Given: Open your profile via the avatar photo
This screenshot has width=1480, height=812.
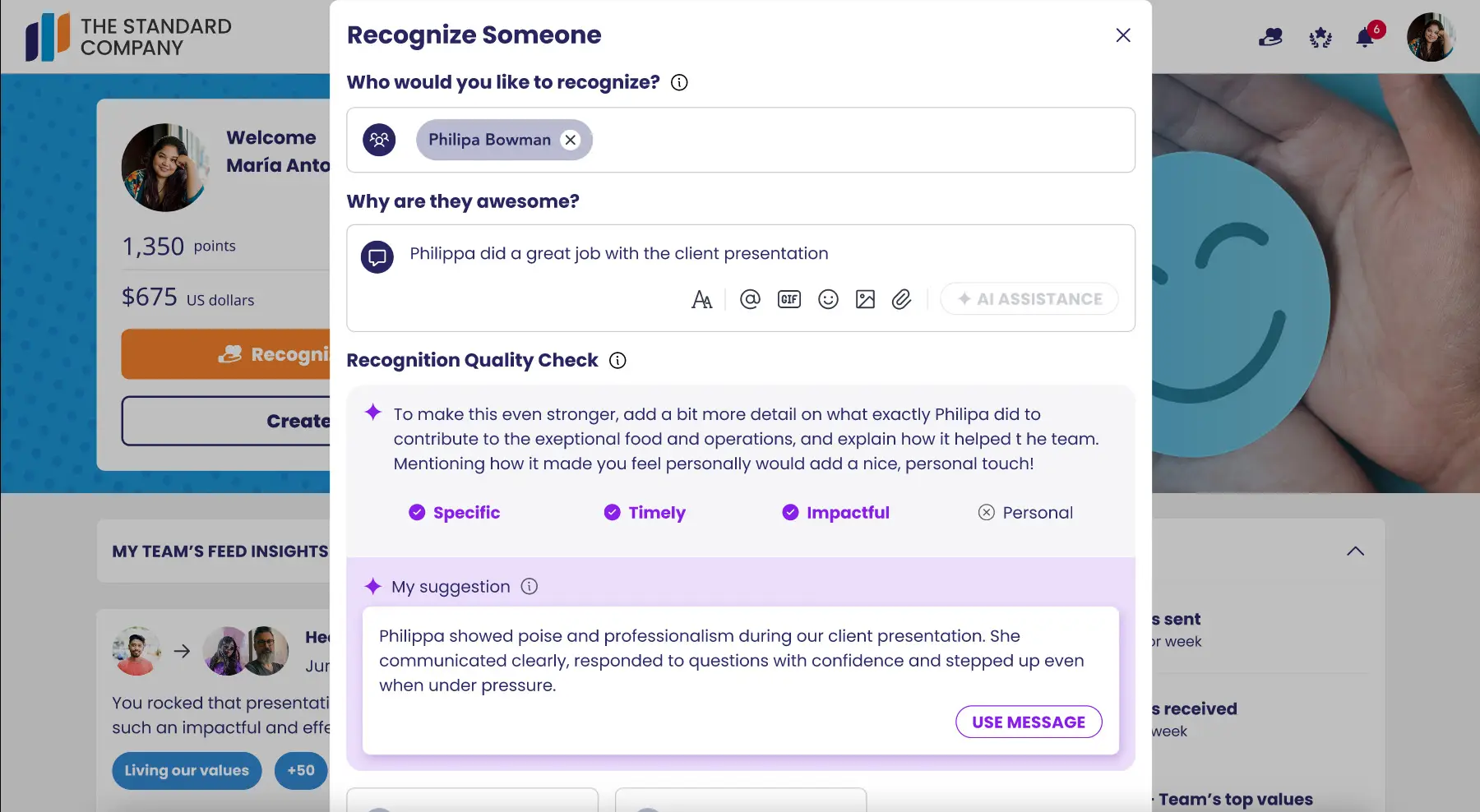Looking at the screenshot, I should (x=1432, y=37).
